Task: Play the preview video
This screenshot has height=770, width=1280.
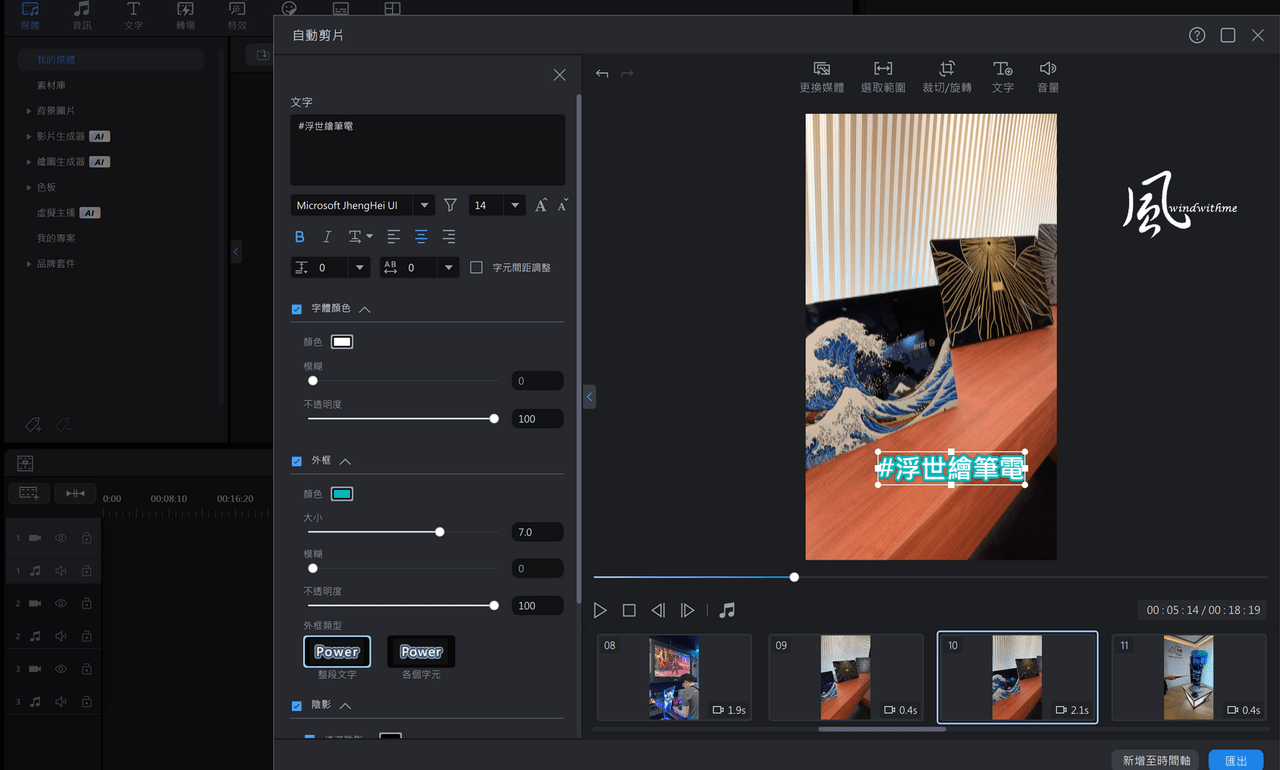Action: tap(600, 610)
